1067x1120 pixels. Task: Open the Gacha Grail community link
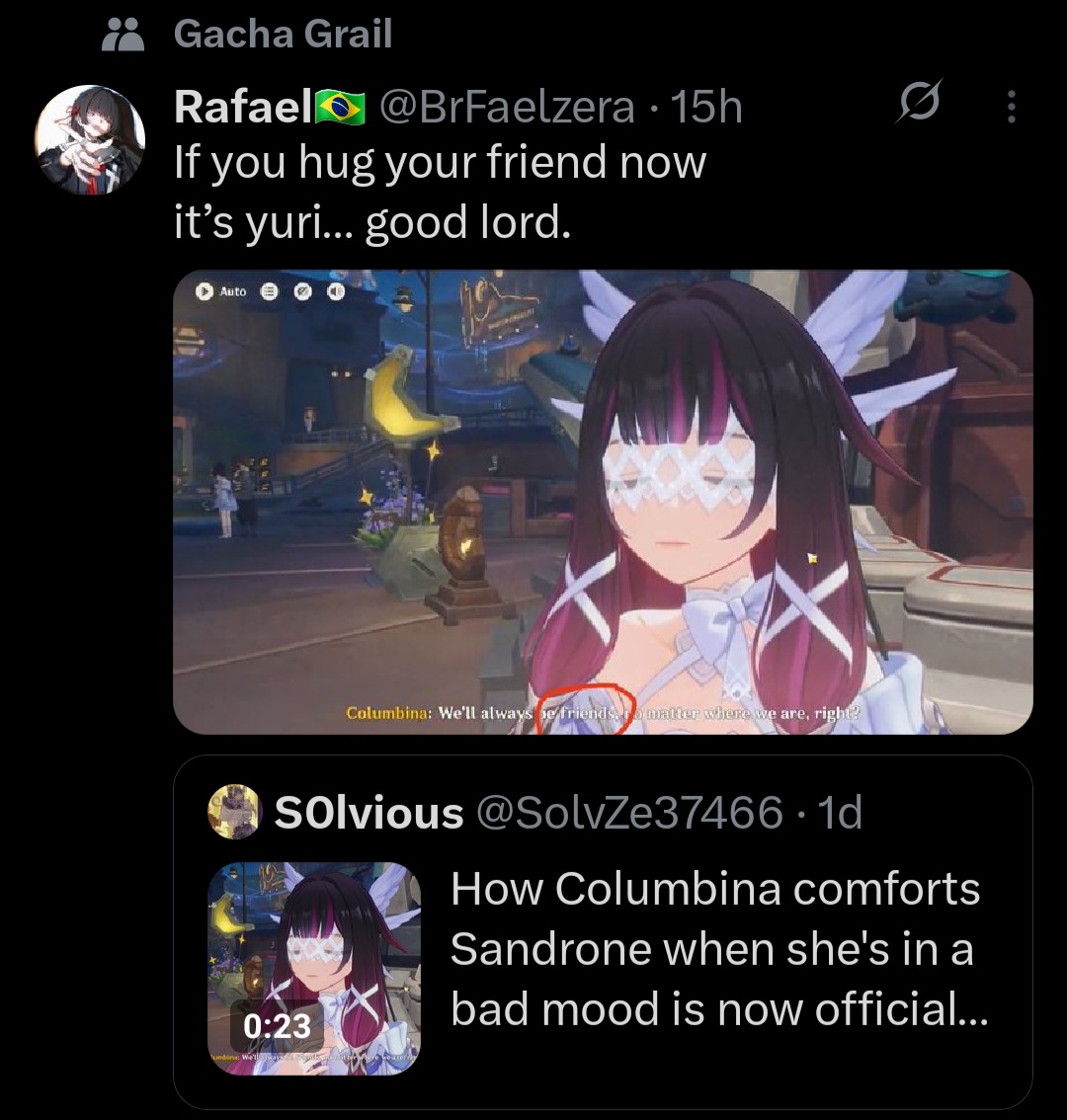[x=283, y=34]
